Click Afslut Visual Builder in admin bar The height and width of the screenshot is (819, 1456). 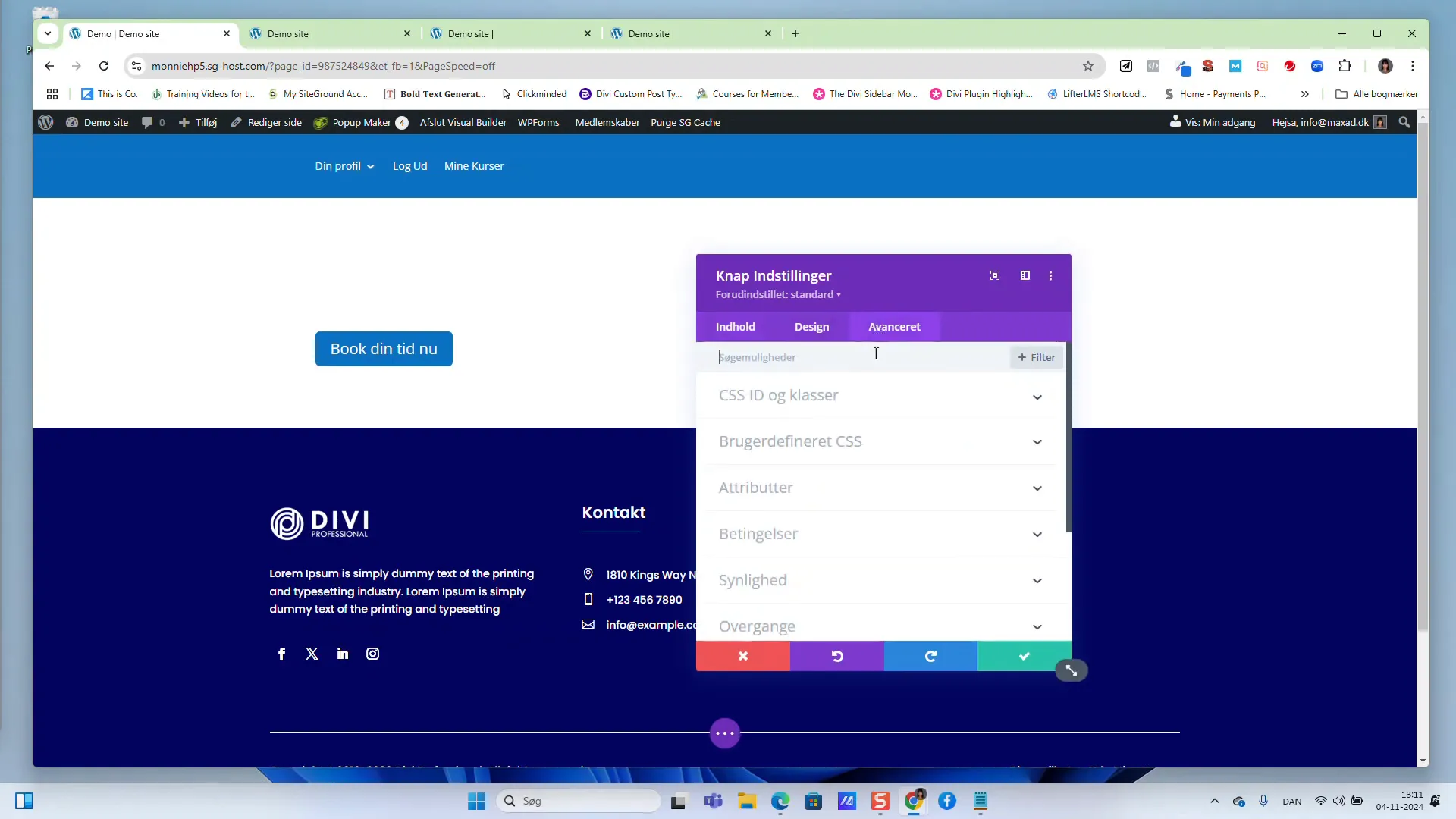(x=463, y=122)
